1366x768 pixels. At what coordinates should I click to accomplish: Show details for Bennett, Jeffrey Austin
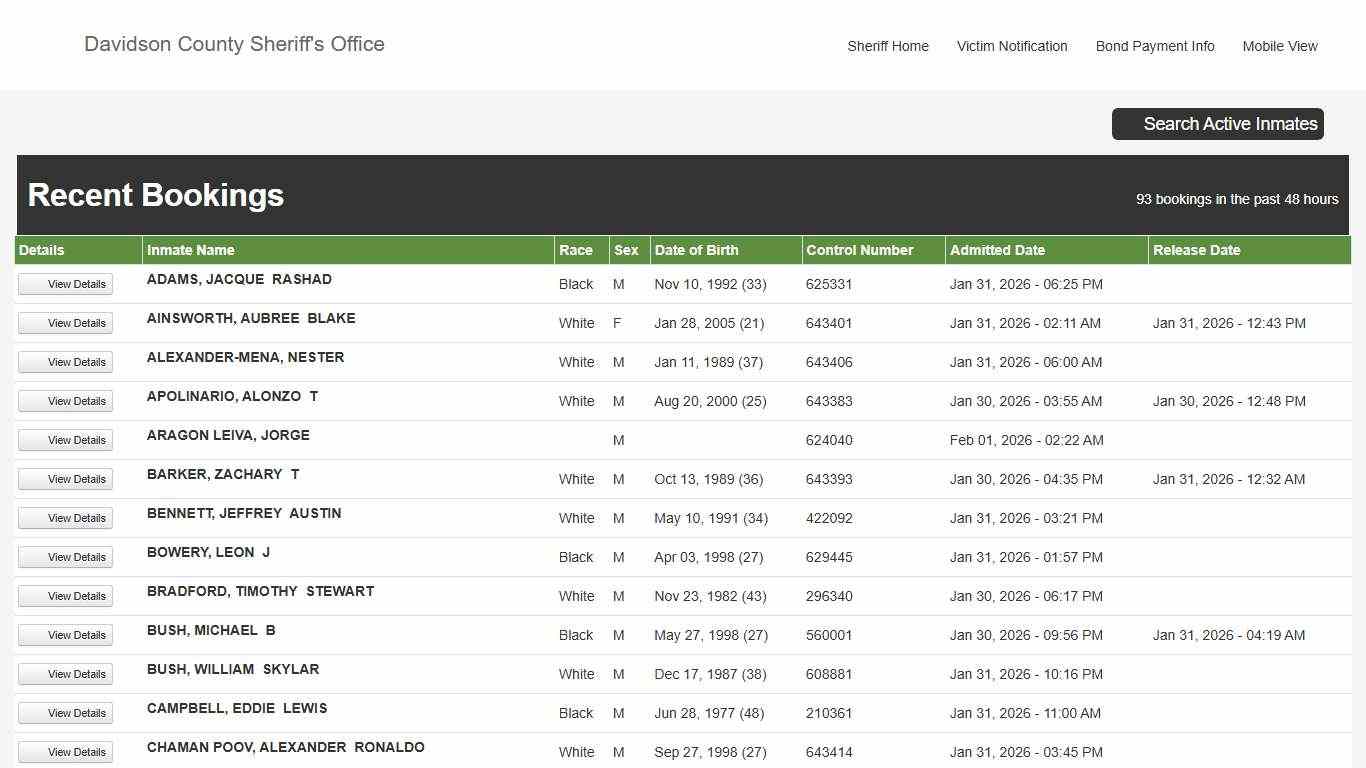click(66, 518)
